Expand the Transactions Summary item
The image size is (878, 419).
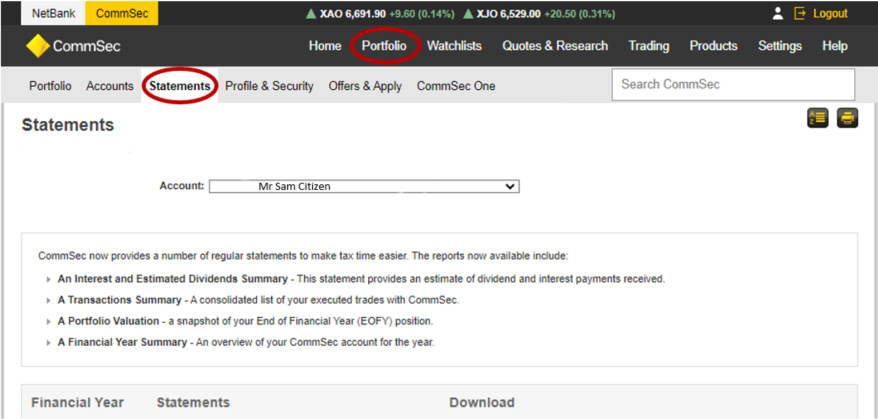48,300
